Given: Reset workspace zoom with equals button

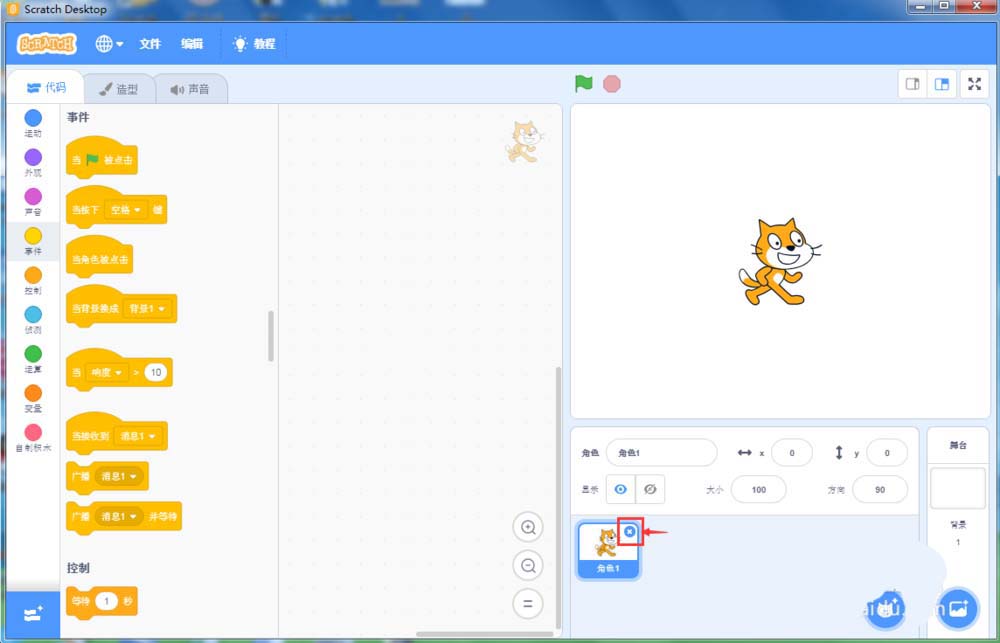Looking at the screenshot, I should click(527, 603).
